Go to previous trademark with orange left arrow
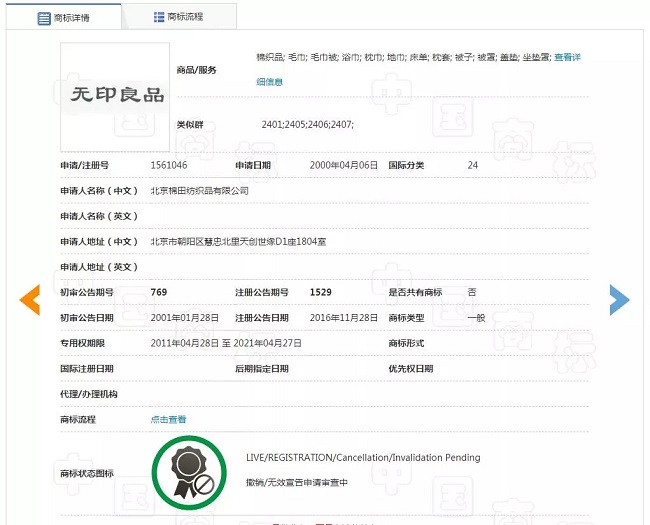650x525 pixels. click(x=30, y=299)
